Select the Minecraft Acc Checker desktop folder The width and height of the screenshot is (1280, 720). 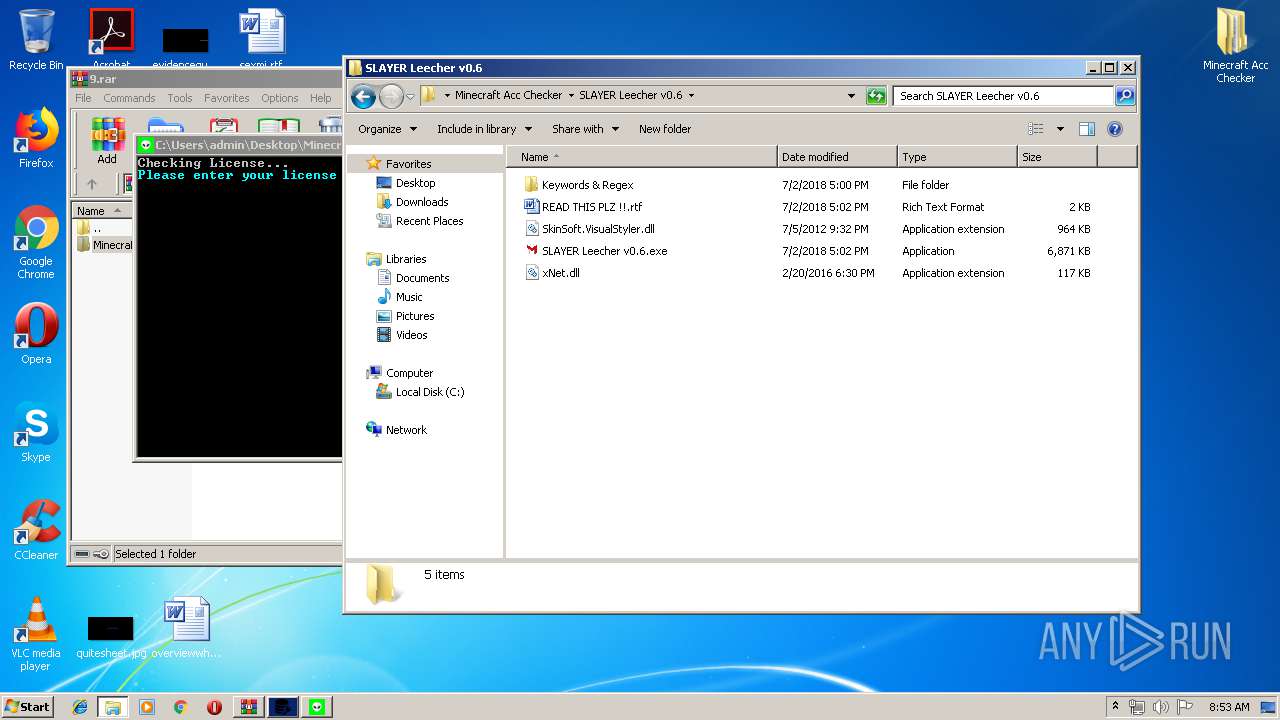1236,46
